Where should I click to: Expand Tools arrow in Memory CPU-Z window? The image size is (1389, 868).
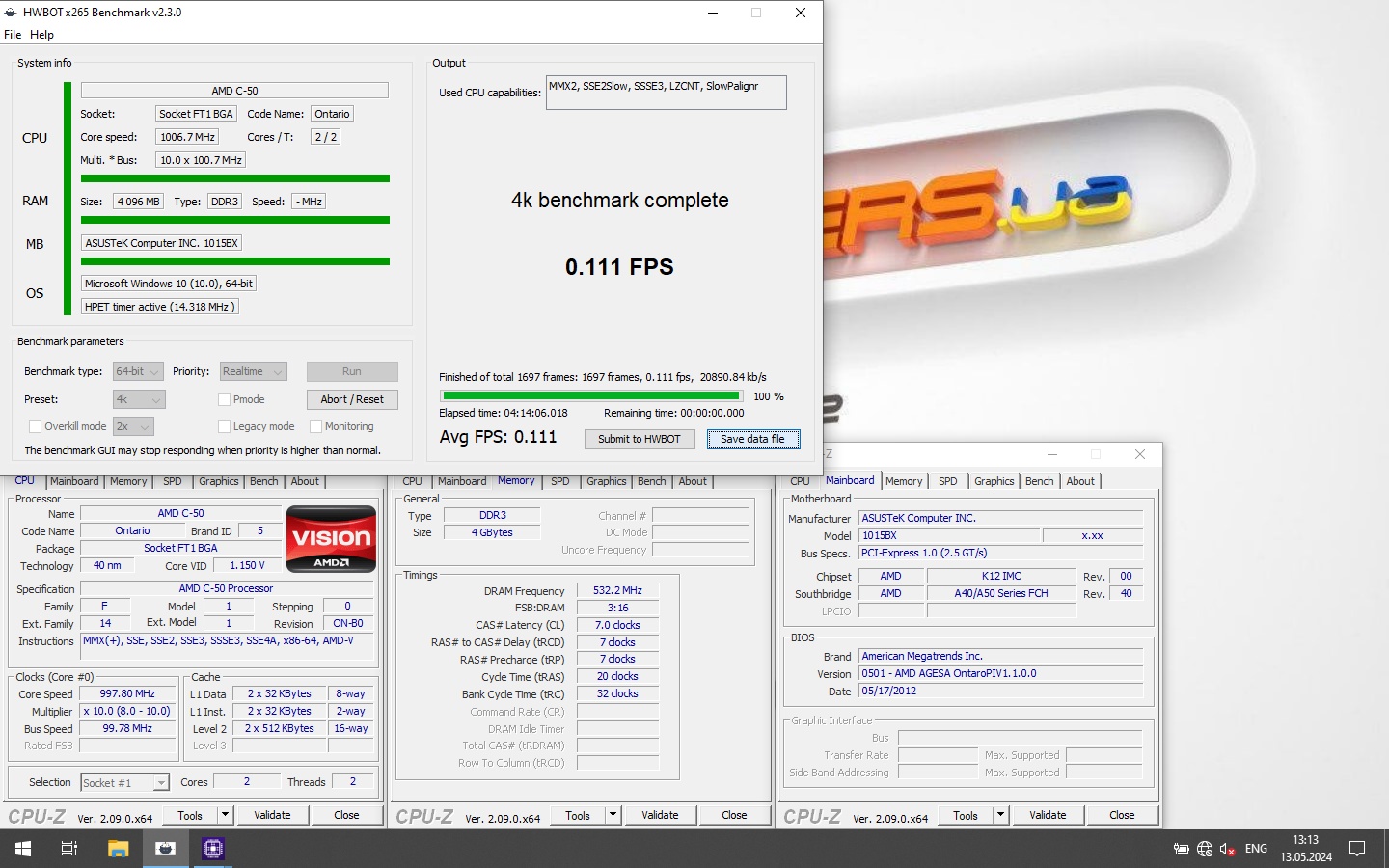613,815
